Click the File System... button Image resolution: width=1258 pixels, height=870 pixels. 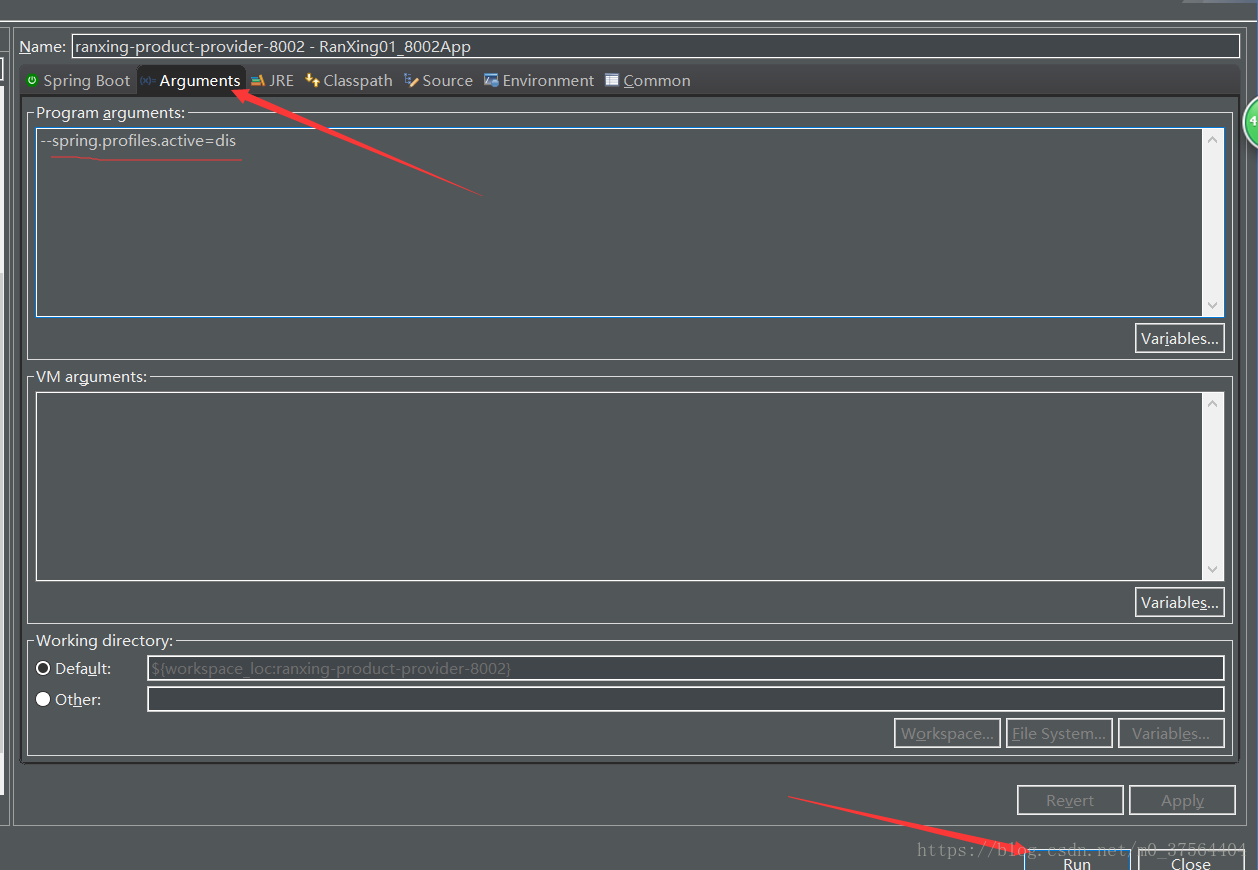[x=1059, y=733]
